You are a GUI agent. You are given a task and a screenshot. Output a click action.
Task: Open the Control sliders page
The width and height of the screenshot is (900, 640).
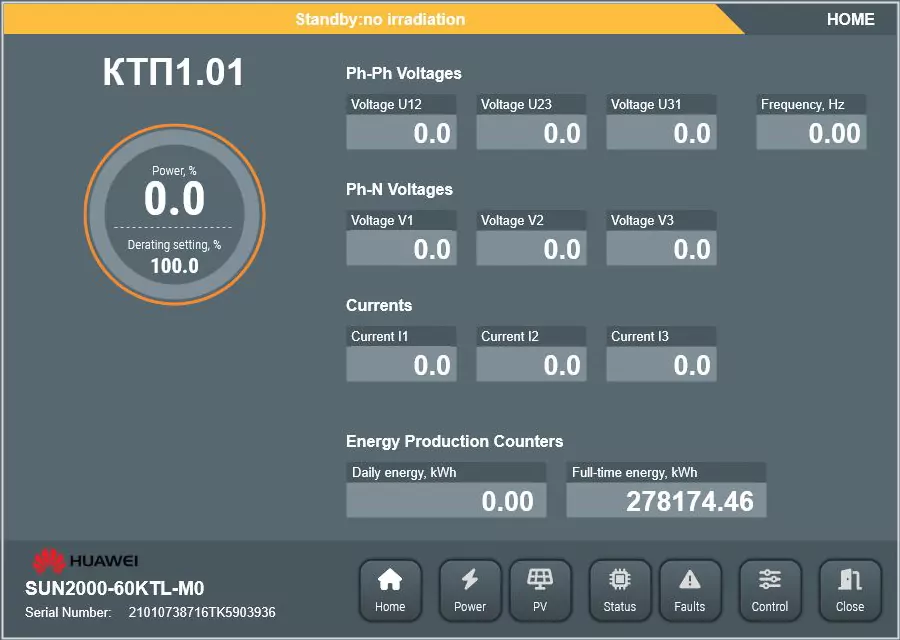click(770, 591)
